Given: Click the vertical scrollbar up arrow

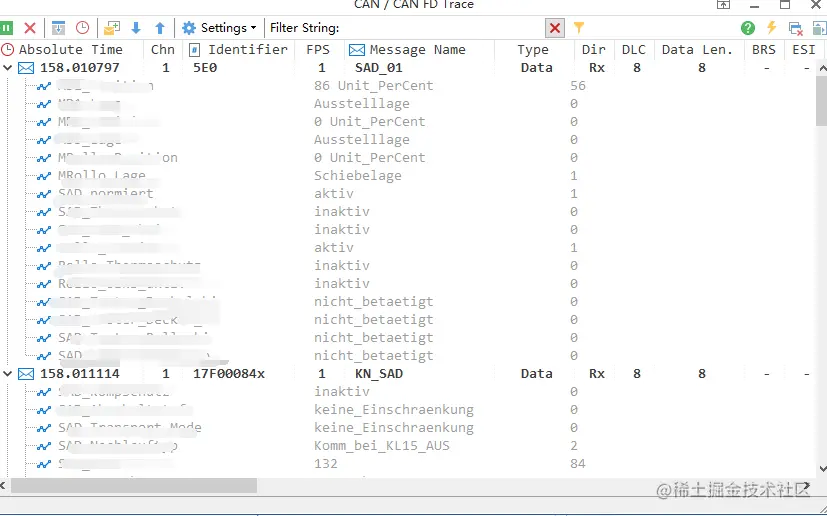Looking at the screenshot, I should click(x=822, y=68).
